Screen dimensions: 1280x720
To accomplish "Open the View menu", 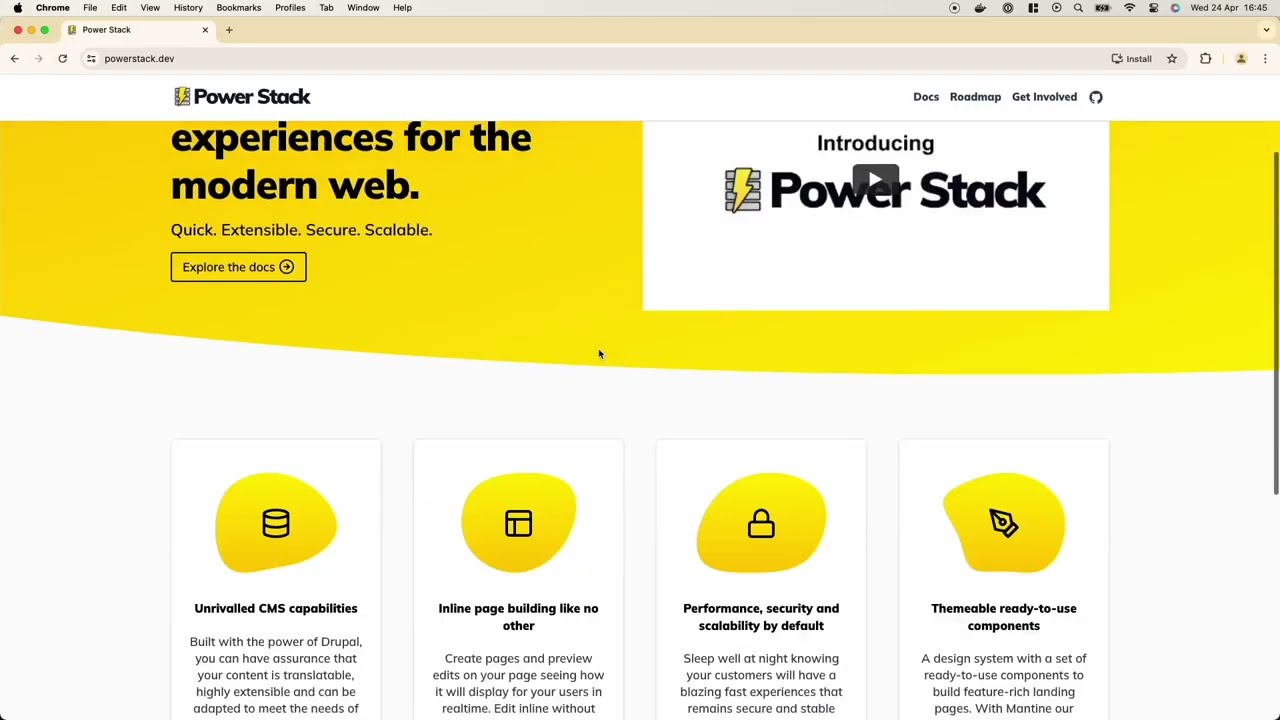I will tap(150, 8).
